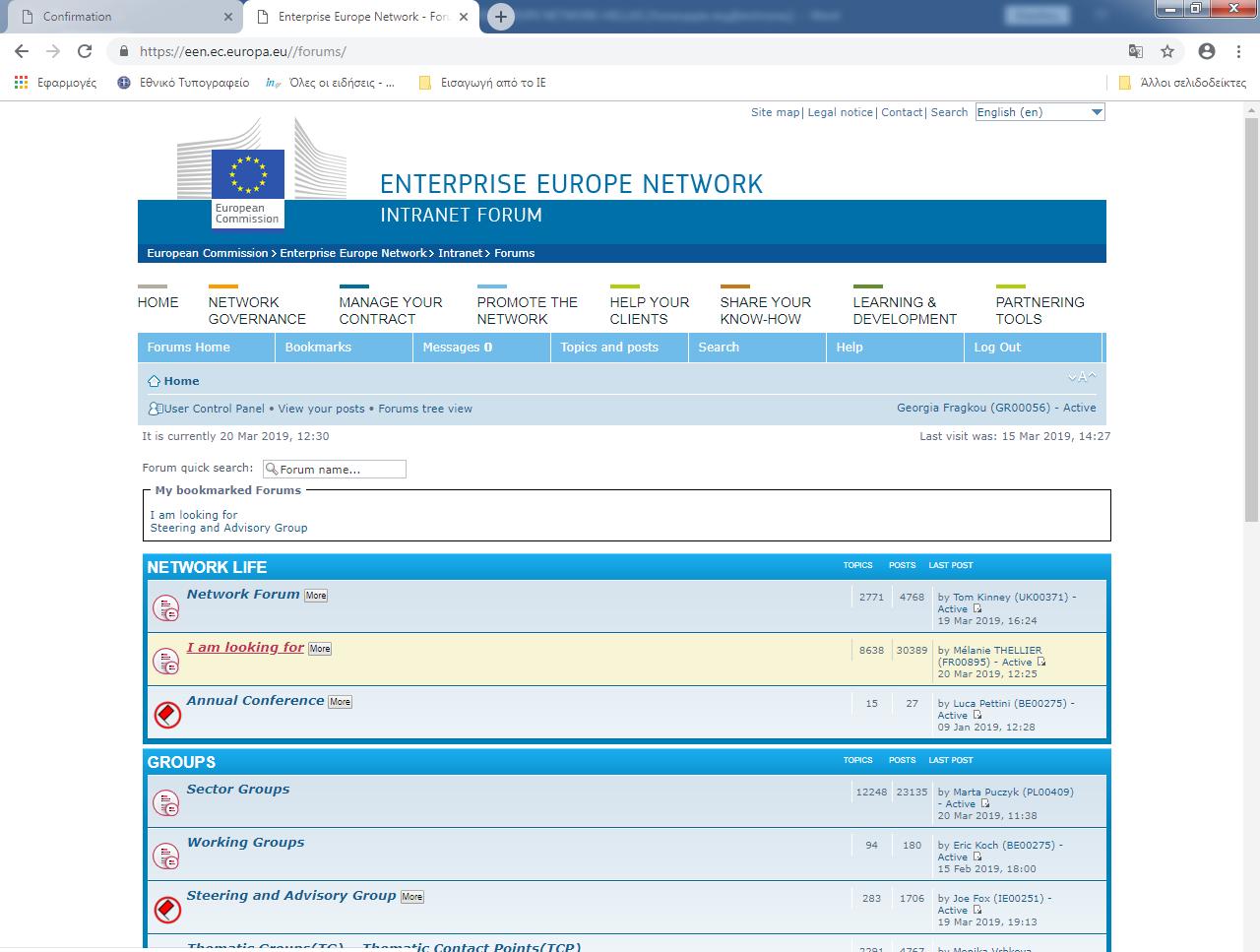
Task: Open the Messages 0 tab
Action: [x=481, y=348]
